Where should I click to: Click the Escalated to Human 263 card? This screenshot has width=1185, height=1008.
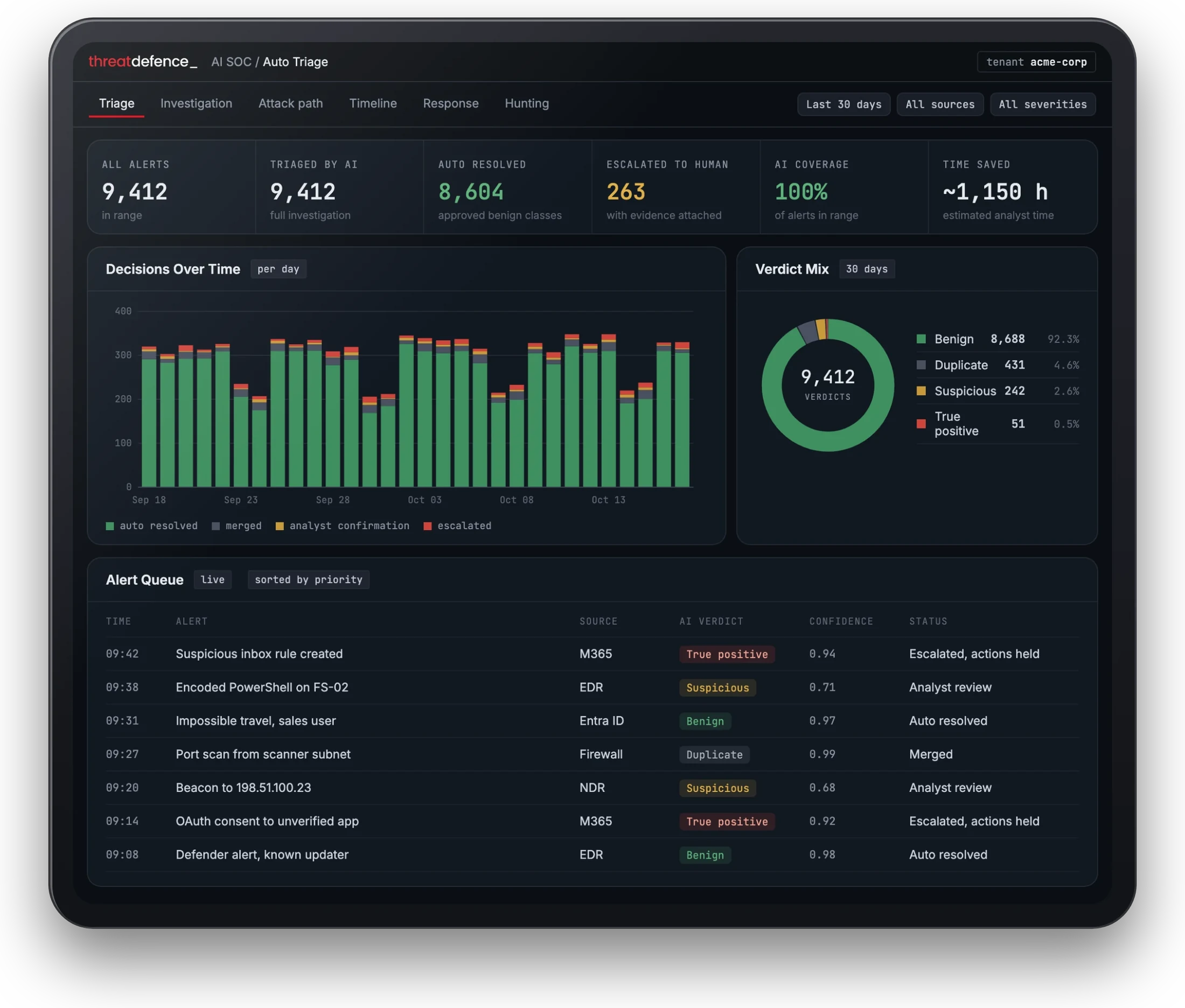(675, 187)
